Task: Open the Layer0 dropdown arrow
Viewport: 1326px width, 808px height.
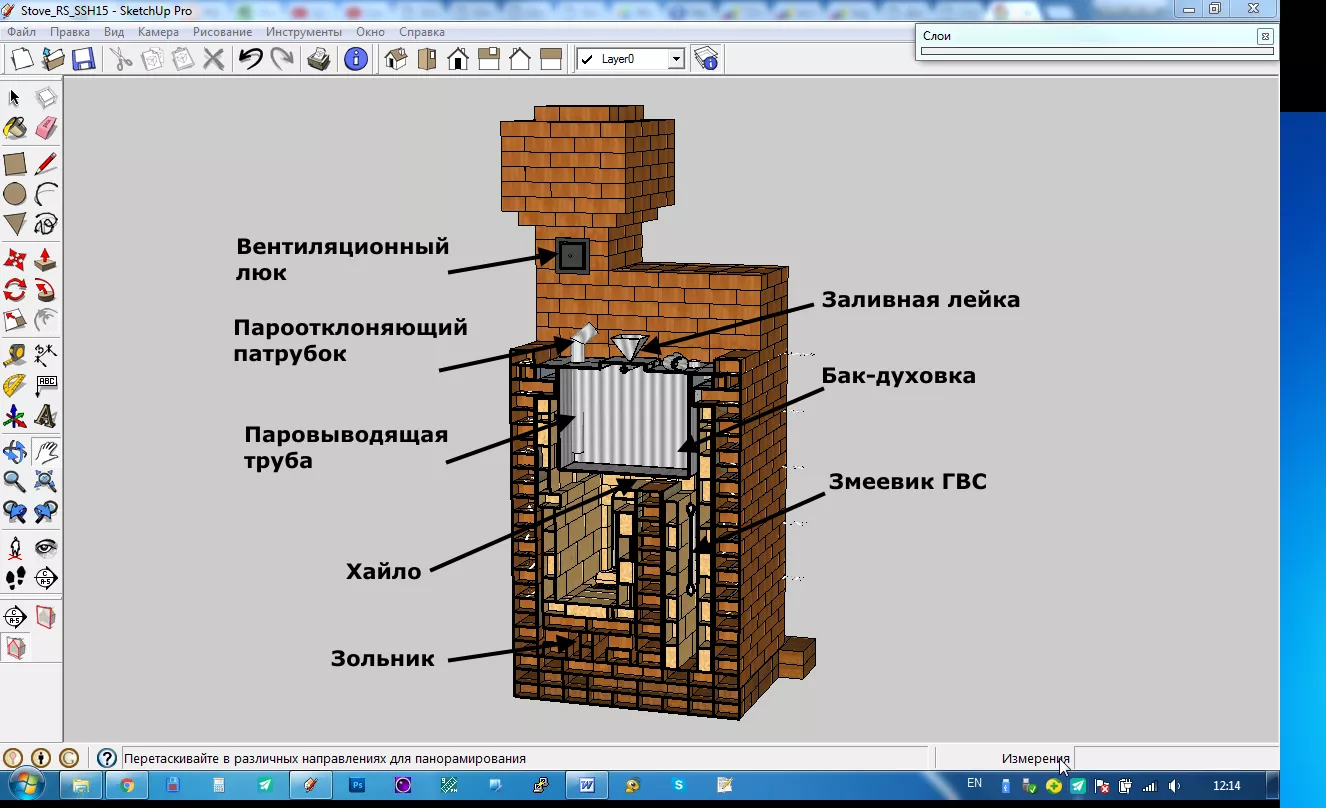Action: (x=676, y=59)
